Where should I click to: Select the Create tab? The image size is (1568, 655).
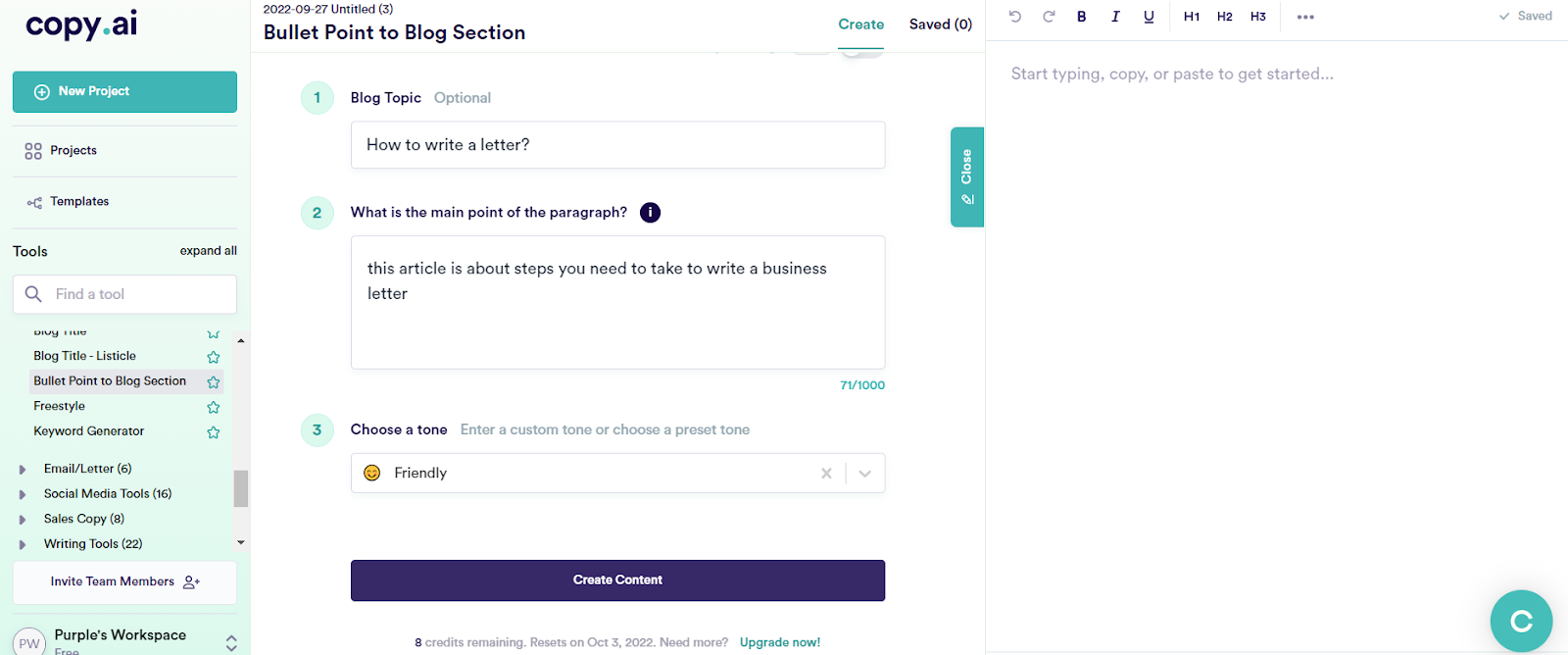(x=860, y=25)
